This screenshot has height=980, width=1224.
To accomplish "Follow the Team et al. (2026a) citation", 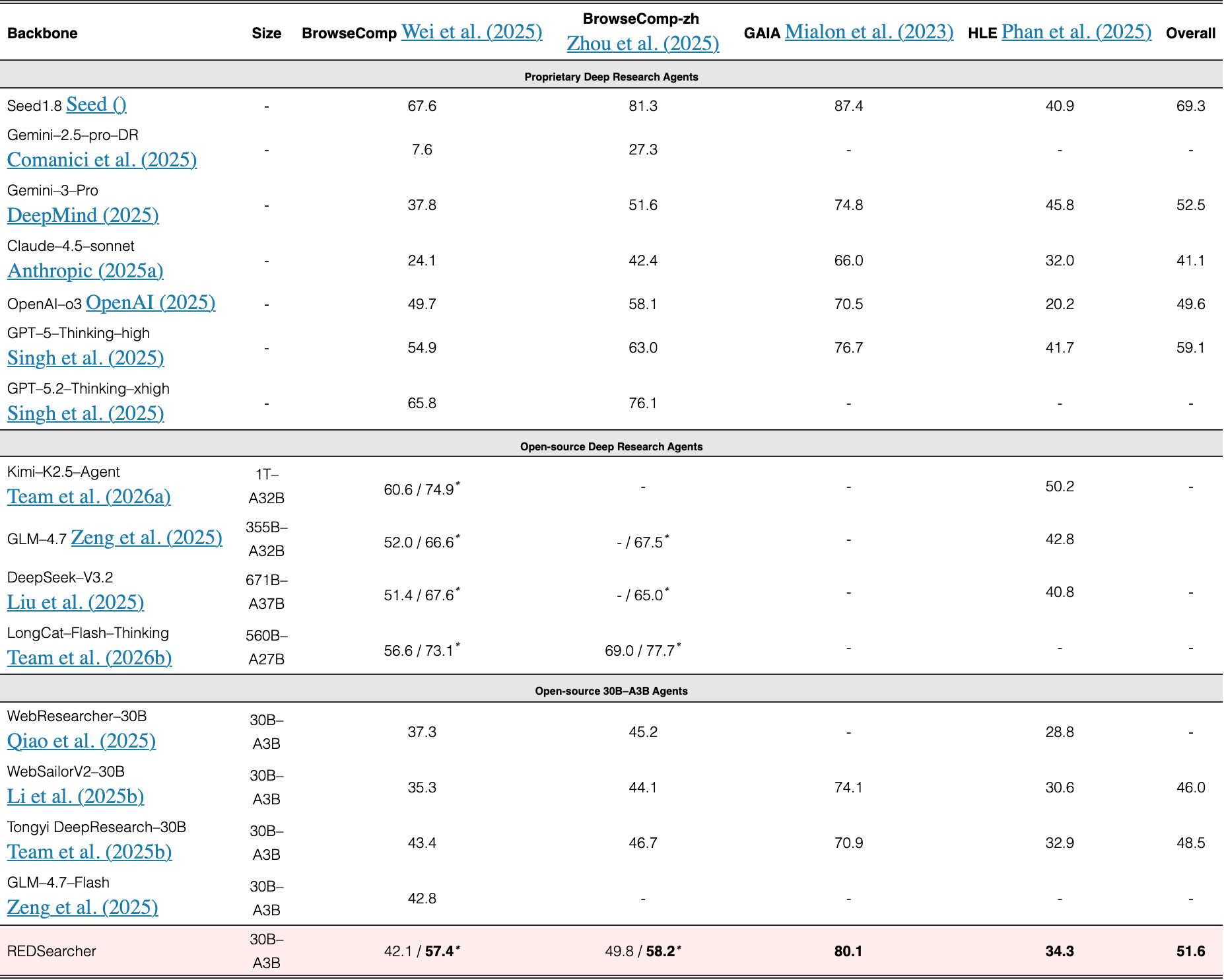I will pyautogui.click(x=88, y=497).
